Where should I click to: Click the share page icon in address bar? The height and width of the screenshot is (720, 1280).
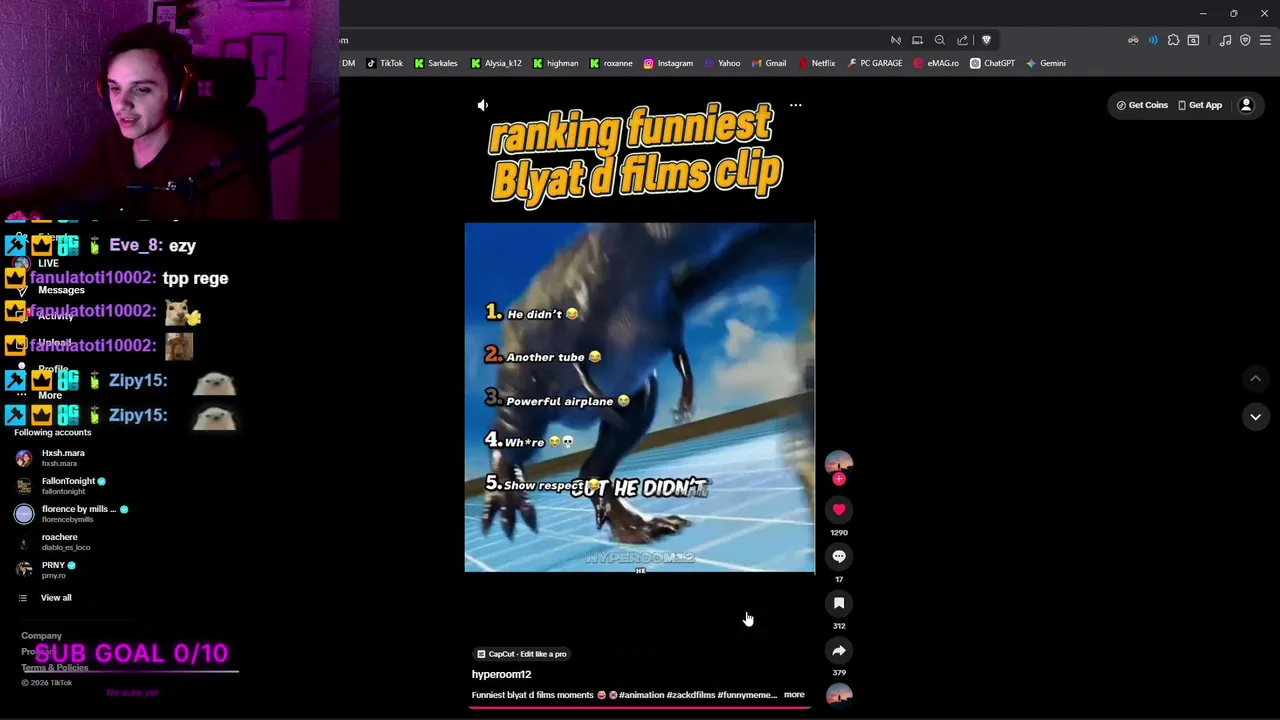(962, 40)
